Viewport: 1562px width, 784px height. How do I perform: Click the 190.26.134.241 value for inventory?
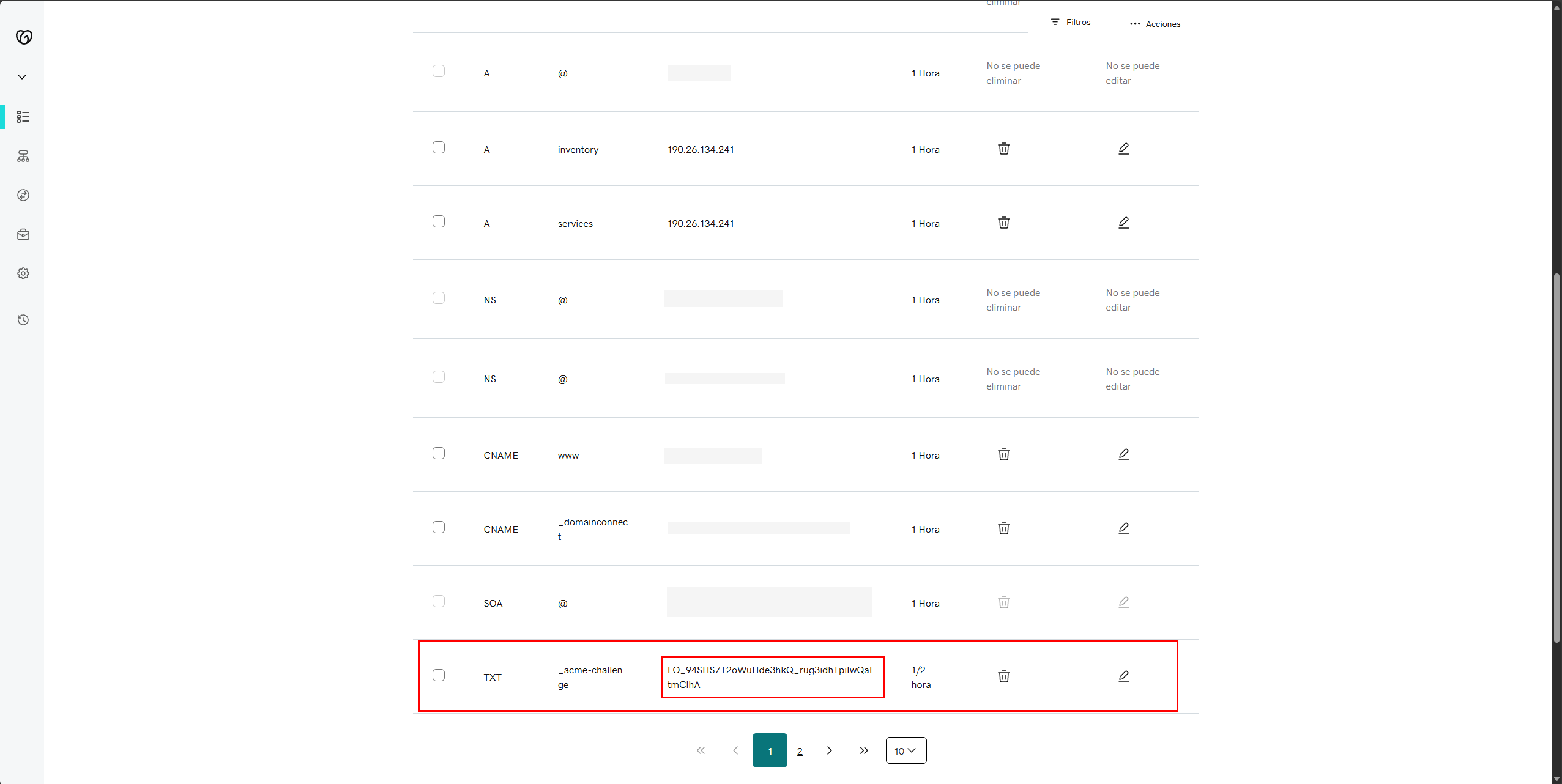click(x=701, y=150)
